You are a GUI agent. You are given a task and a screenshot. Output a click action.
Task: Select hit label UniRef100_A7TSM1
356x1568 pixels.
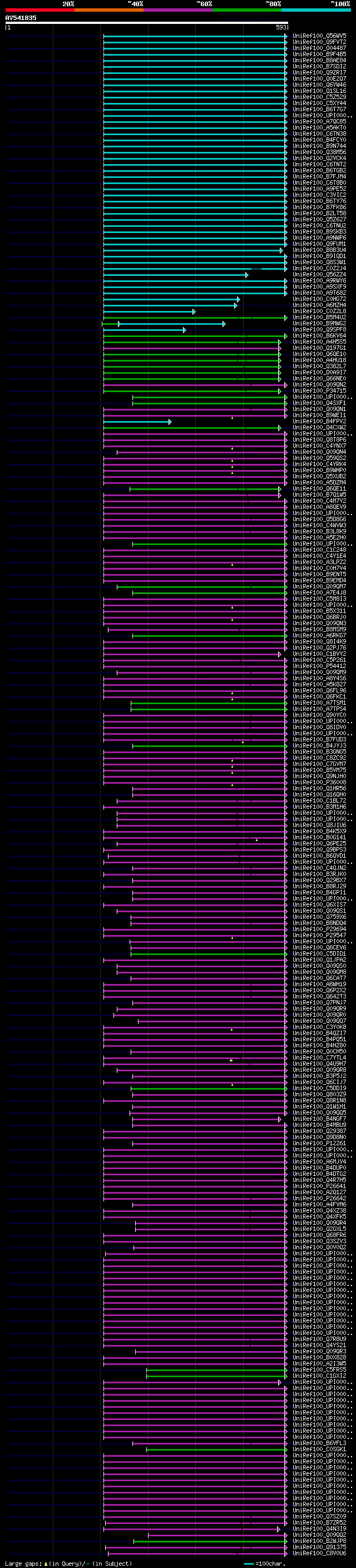coord(319,703)
